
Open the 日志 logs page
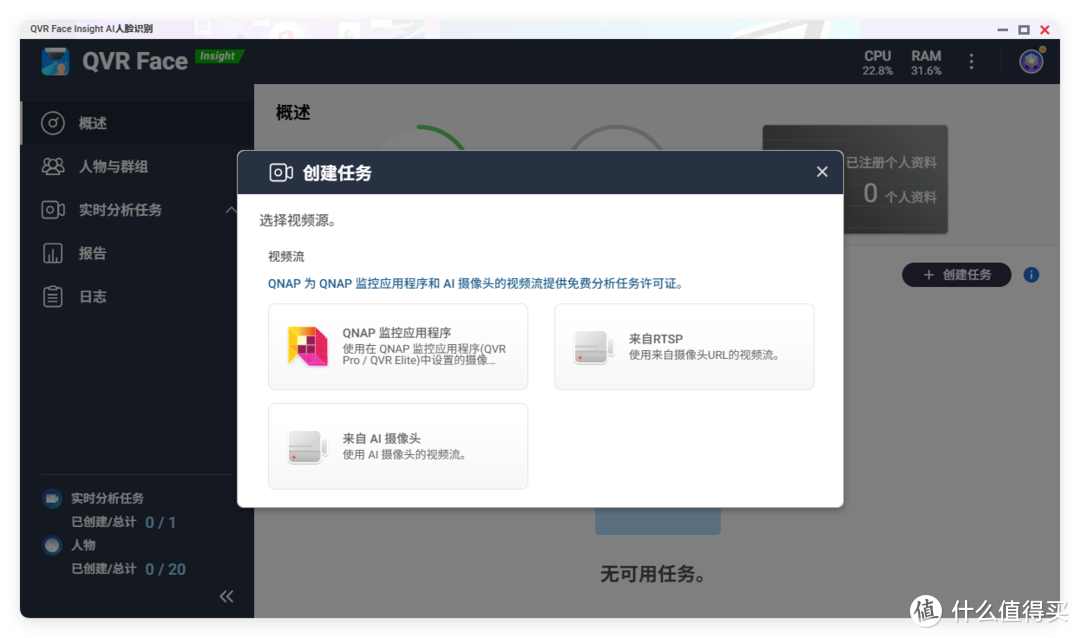click(138, 296)
